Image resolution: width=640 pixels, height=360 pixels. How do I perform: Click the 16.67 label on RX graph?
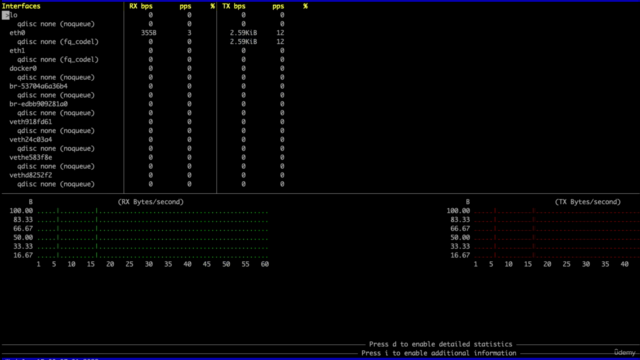pos(23,256)
